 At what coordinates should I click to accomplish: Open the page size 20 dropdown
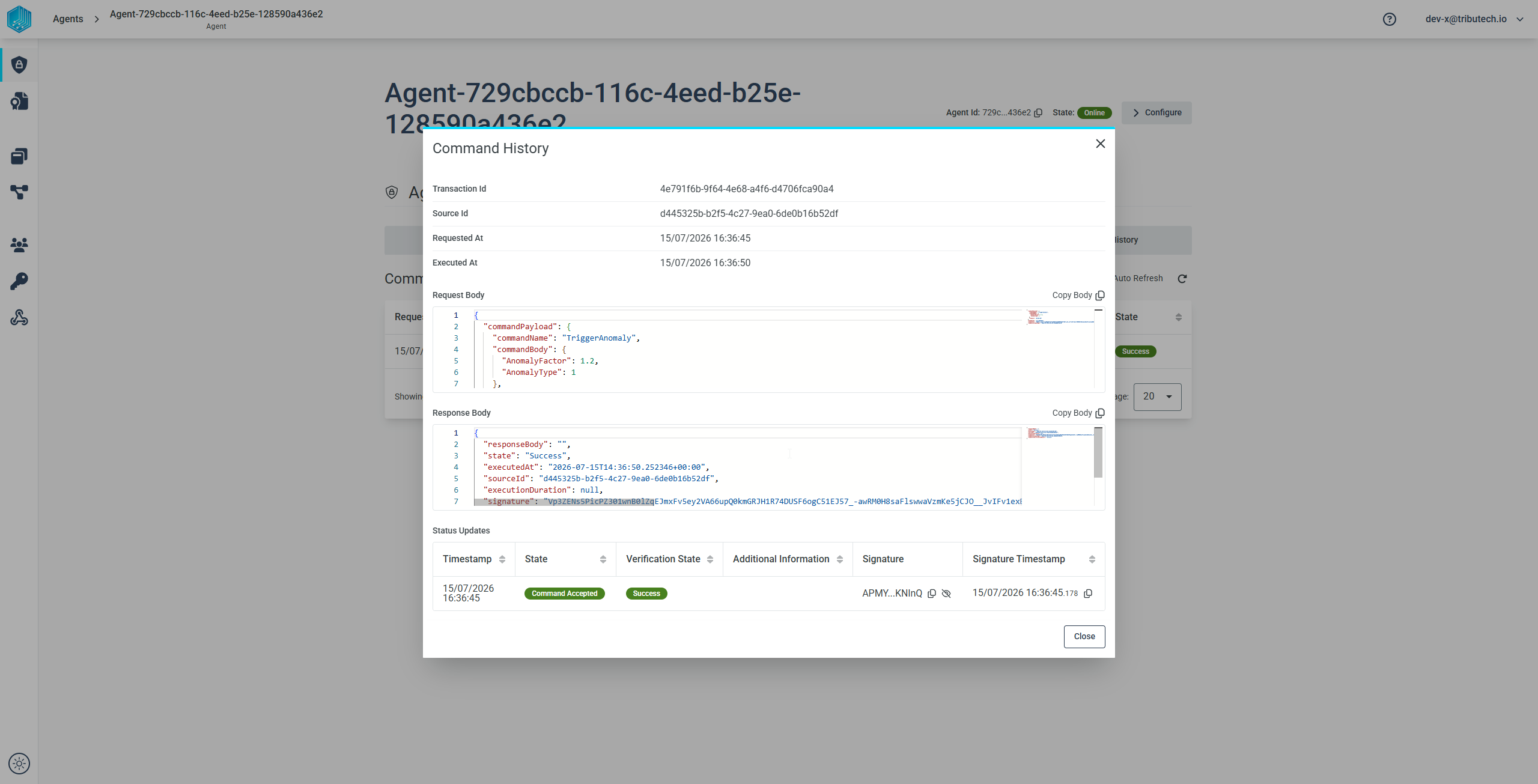(1157, 397)
